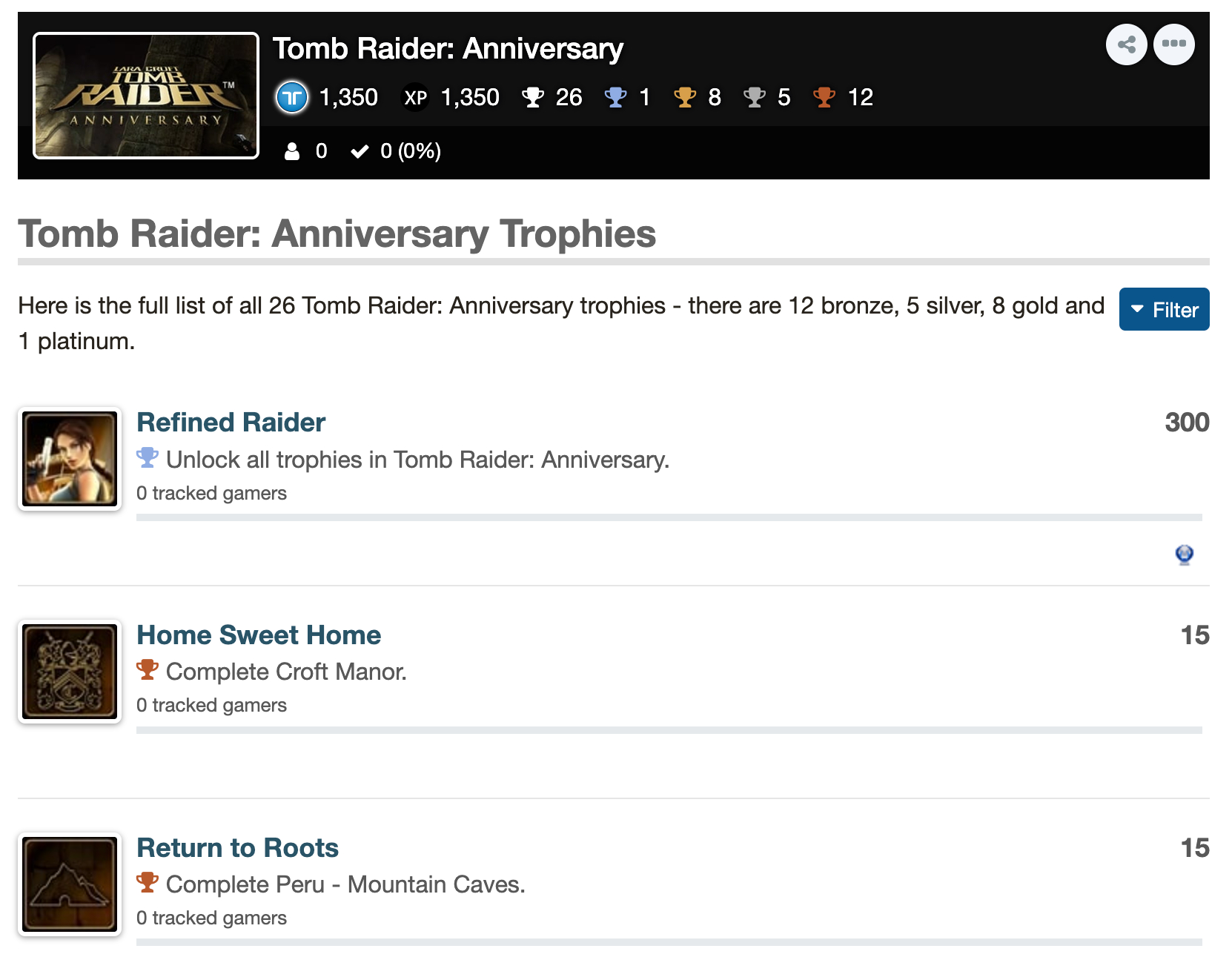Click the XP badge icon
This screenshot has height=980, width=1232.
415,97
